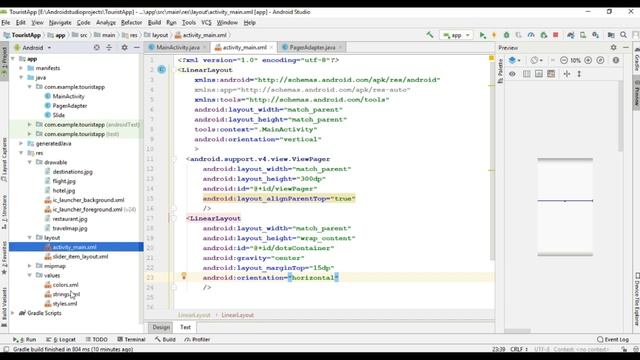
Task: Open the VCS menu
Action: tap(206, 23)
